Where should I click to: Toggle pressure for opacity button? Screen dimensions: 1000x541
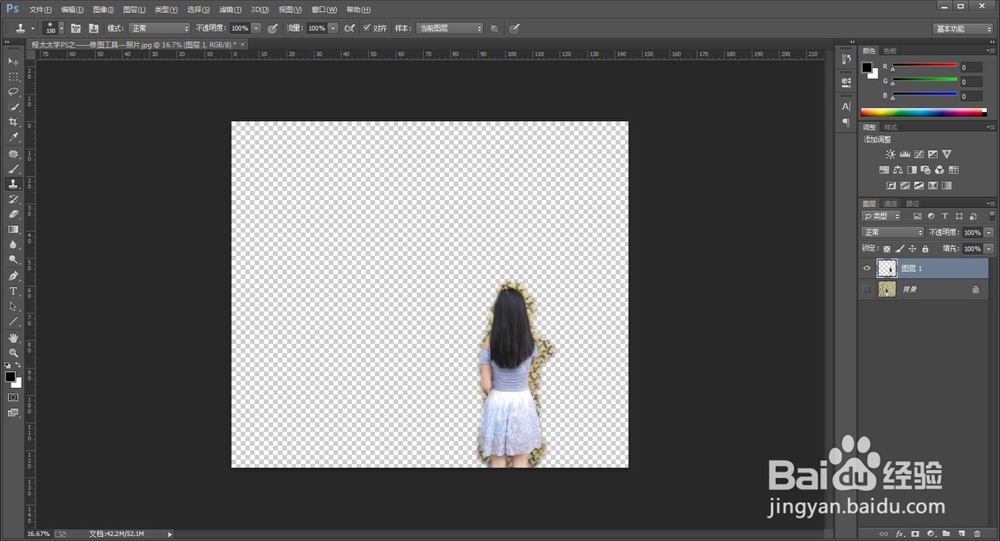click(x=273, y=28)
